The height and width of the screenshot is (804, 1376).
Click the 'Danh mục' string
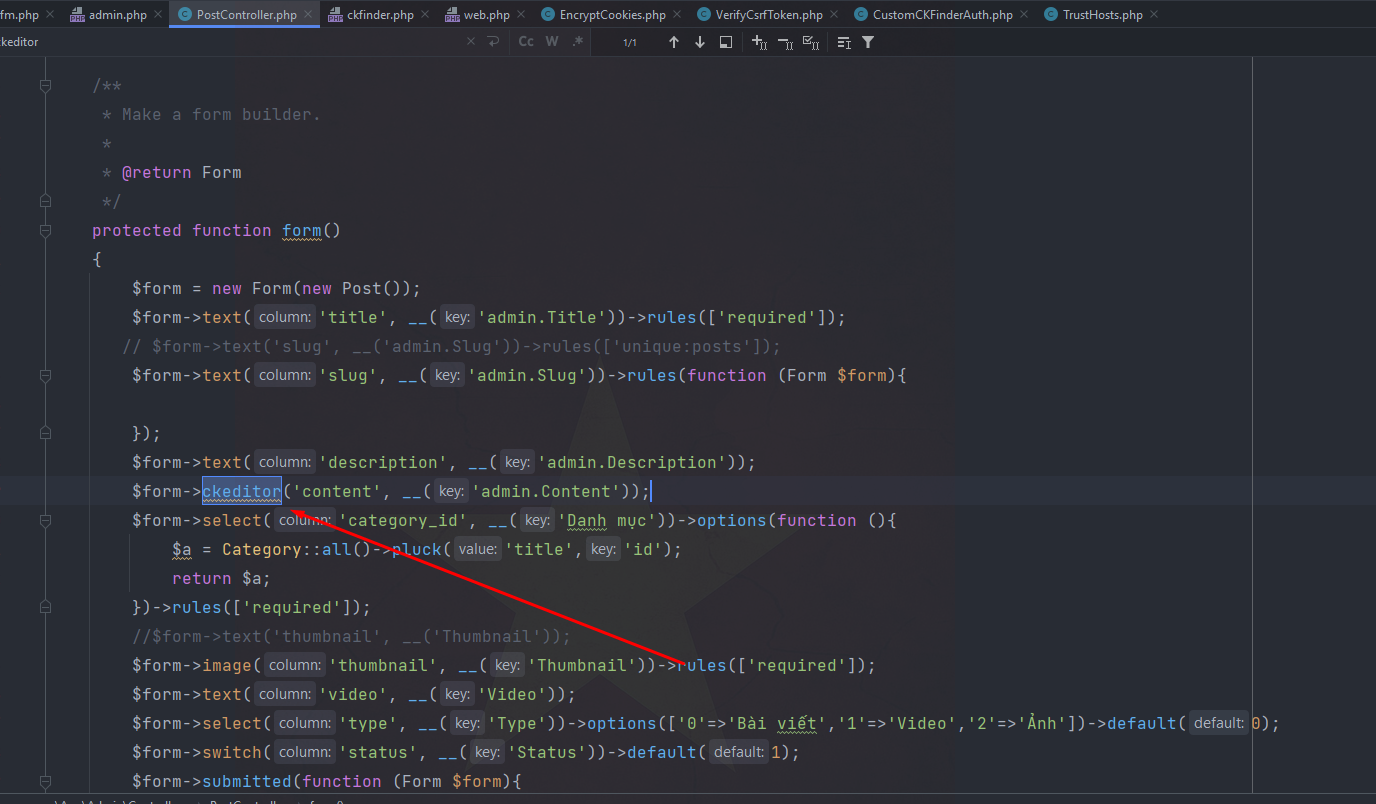[x=608, y=520]
